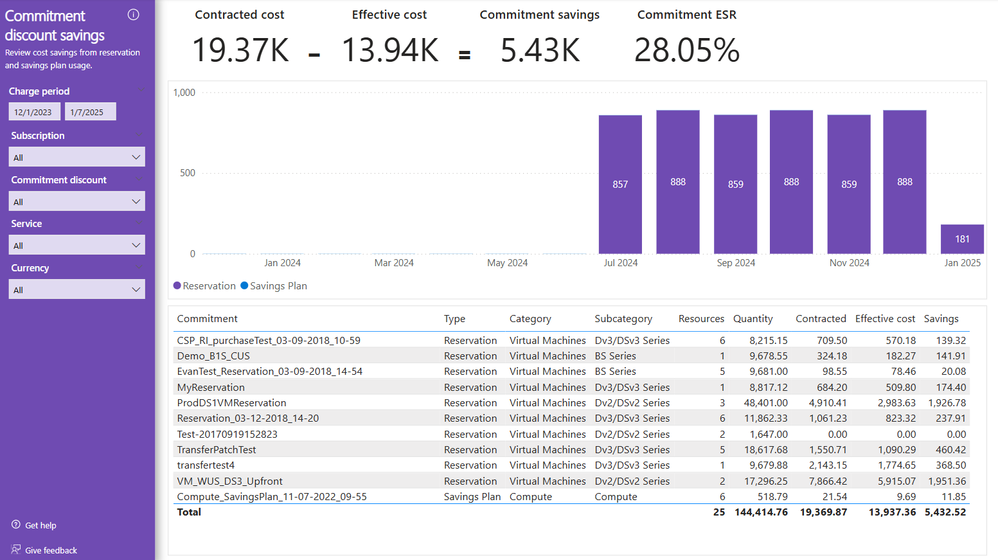Select the ProdDS1VMReservation table row
This screenshot has width=998, height=560.
[x=572, y=403]
